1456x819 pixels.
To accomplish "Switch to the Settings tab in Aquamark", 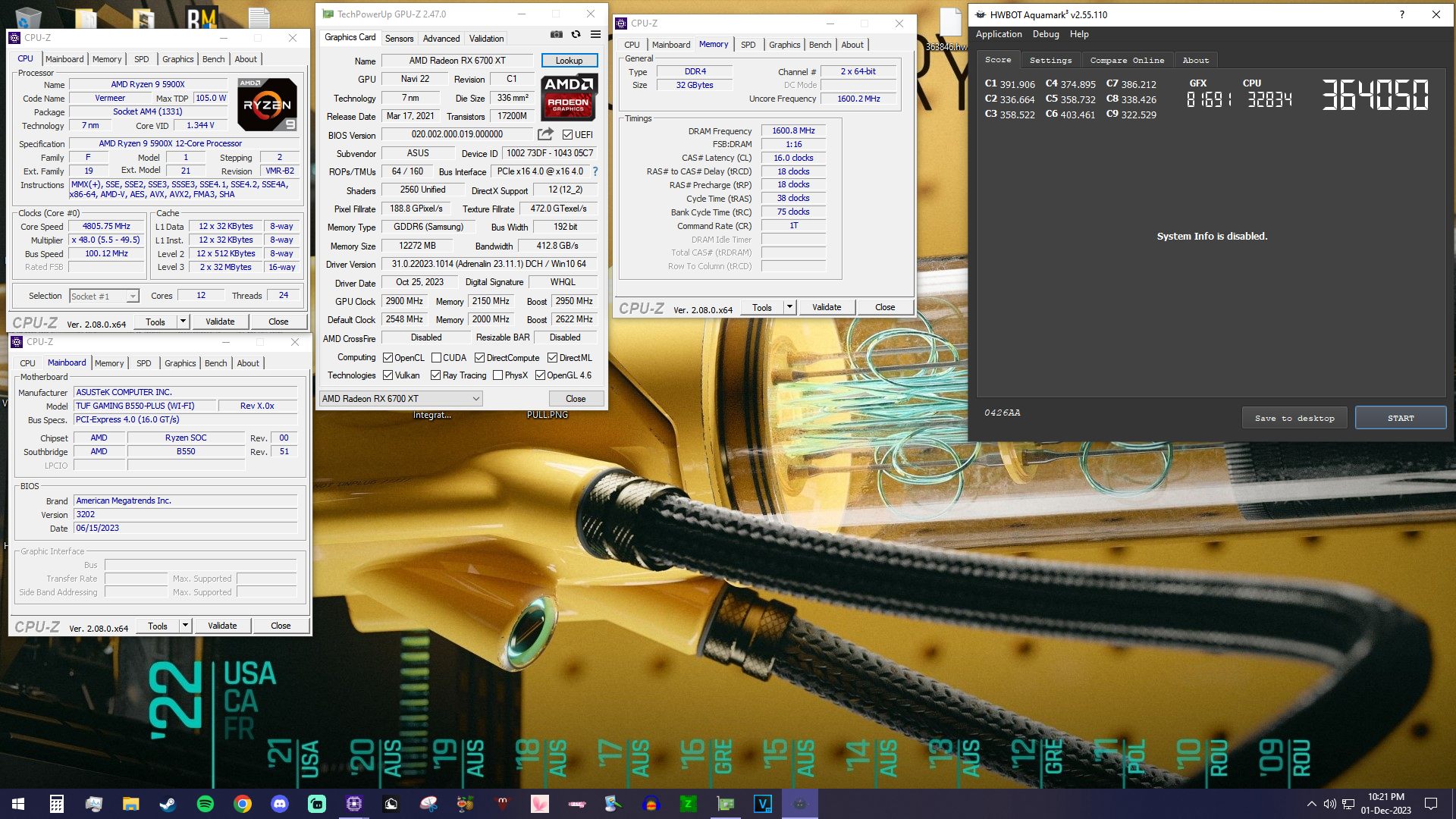I will 1050,60.
